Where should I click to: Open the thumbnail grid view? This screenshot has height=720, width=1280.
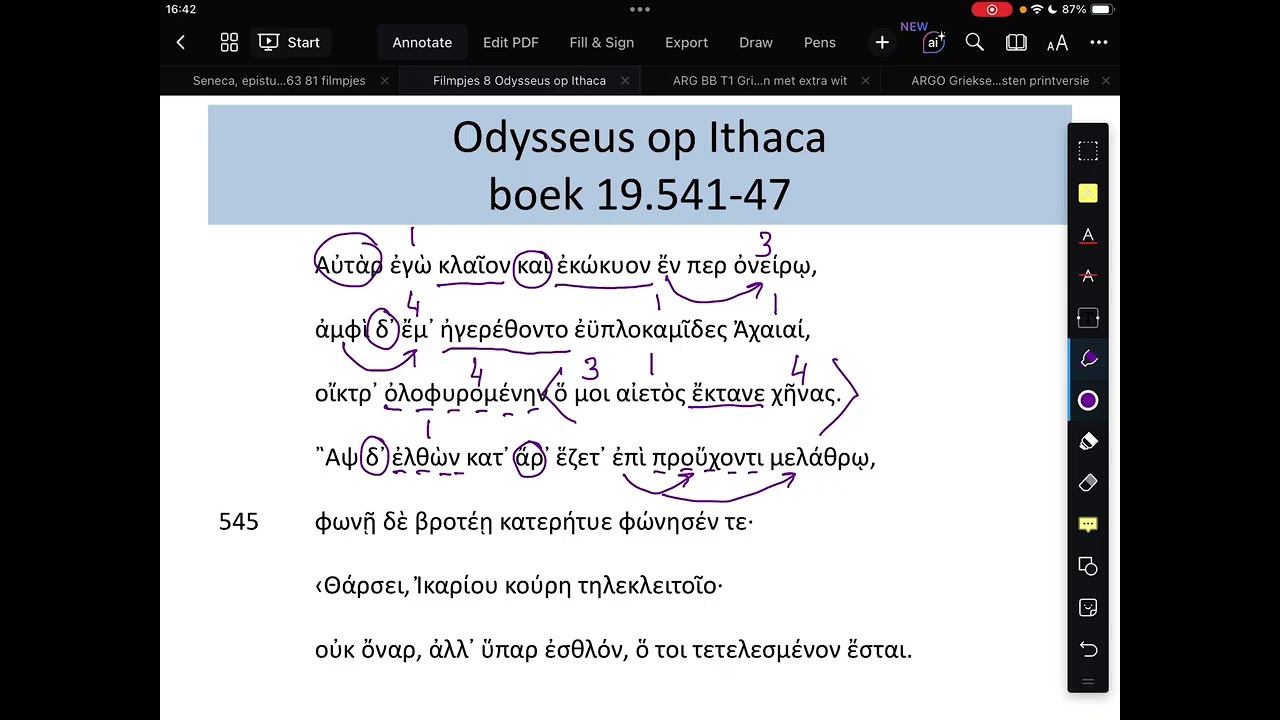(229, 42)
